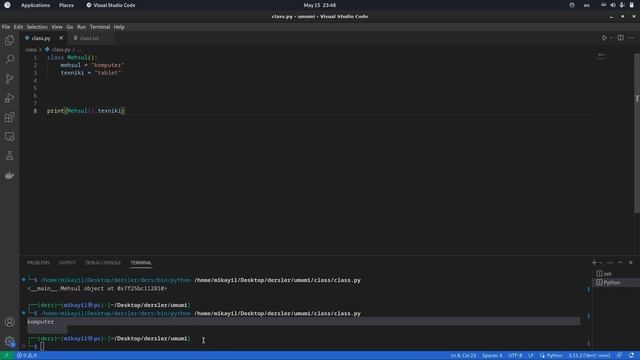Open the editor More Actions ellipsis

pyautogui.click(x=631, y=38)
